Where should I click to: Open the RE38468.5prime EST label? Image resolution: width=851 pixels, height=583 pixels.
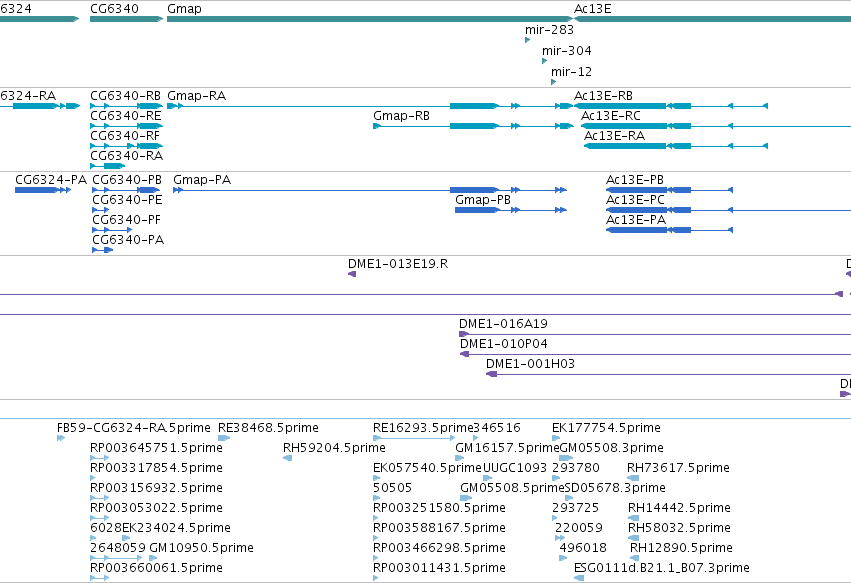coord(268,428)
